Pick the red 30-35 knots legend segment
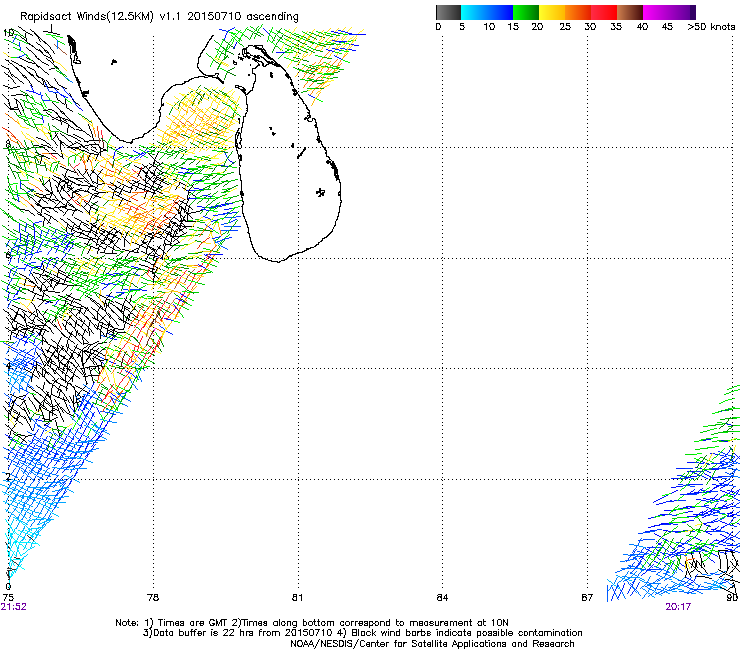Image resolution: width=740 pixels, height=650 pixels. point(604,12)
